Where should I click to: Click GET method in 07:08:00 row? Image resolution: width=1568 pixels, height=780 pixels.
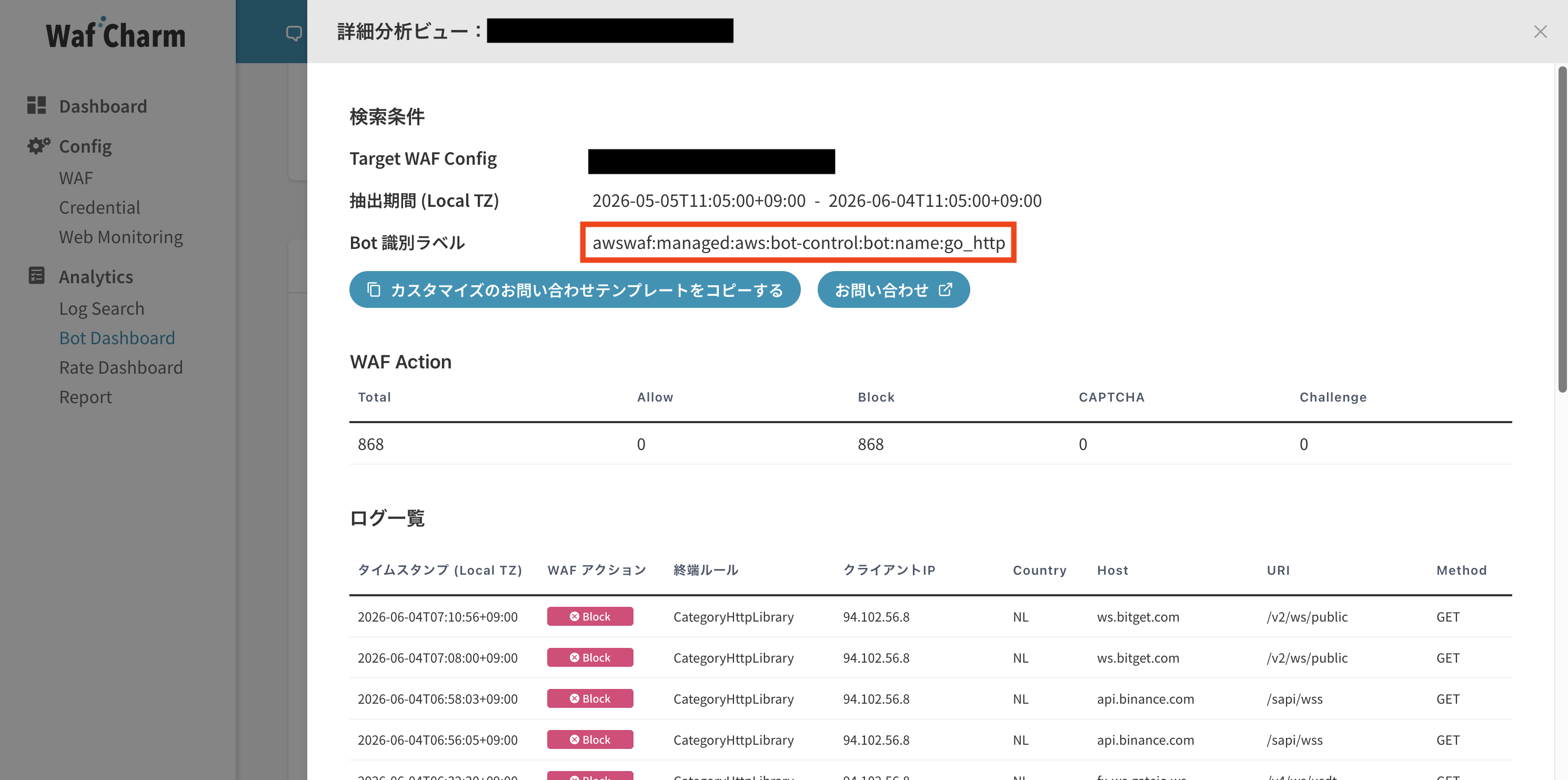1448,657
